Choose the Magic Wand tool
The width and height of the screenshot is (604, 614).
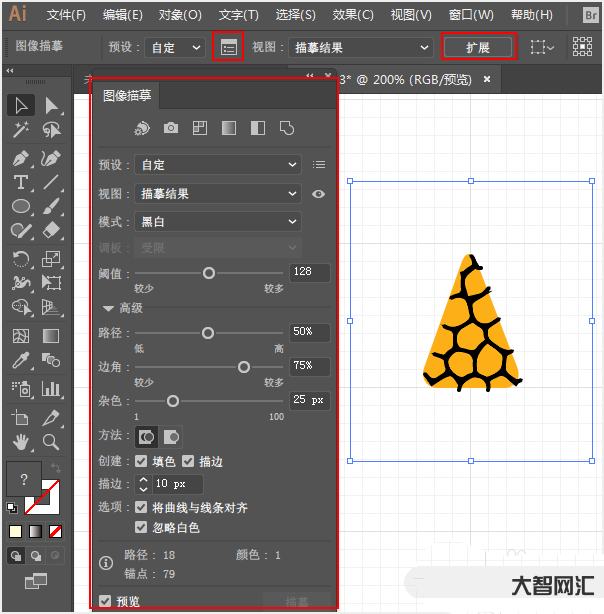21,130
